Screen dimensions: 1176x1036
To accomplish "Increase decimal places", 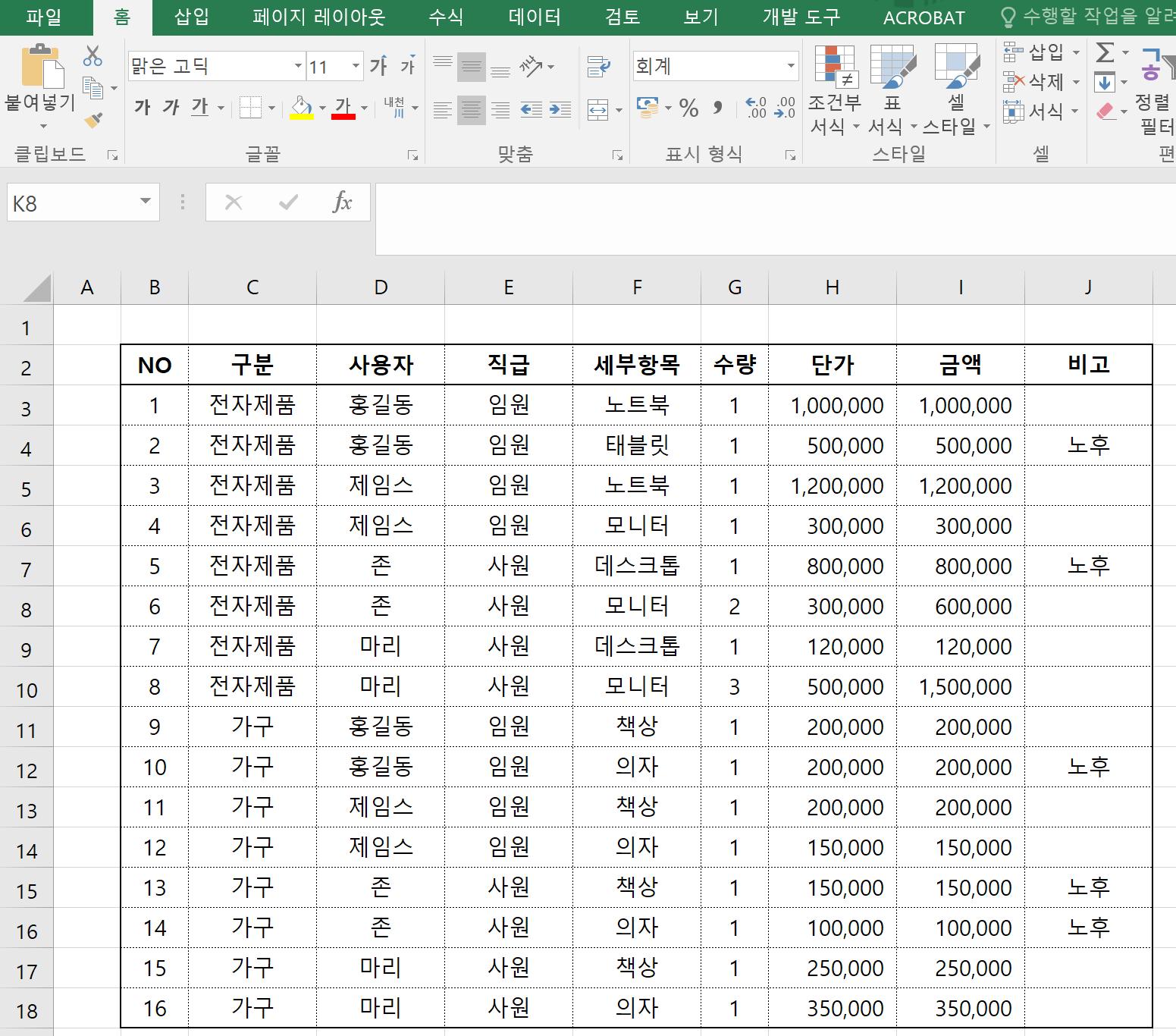I will pyautogui.click(x=756, y=108).
